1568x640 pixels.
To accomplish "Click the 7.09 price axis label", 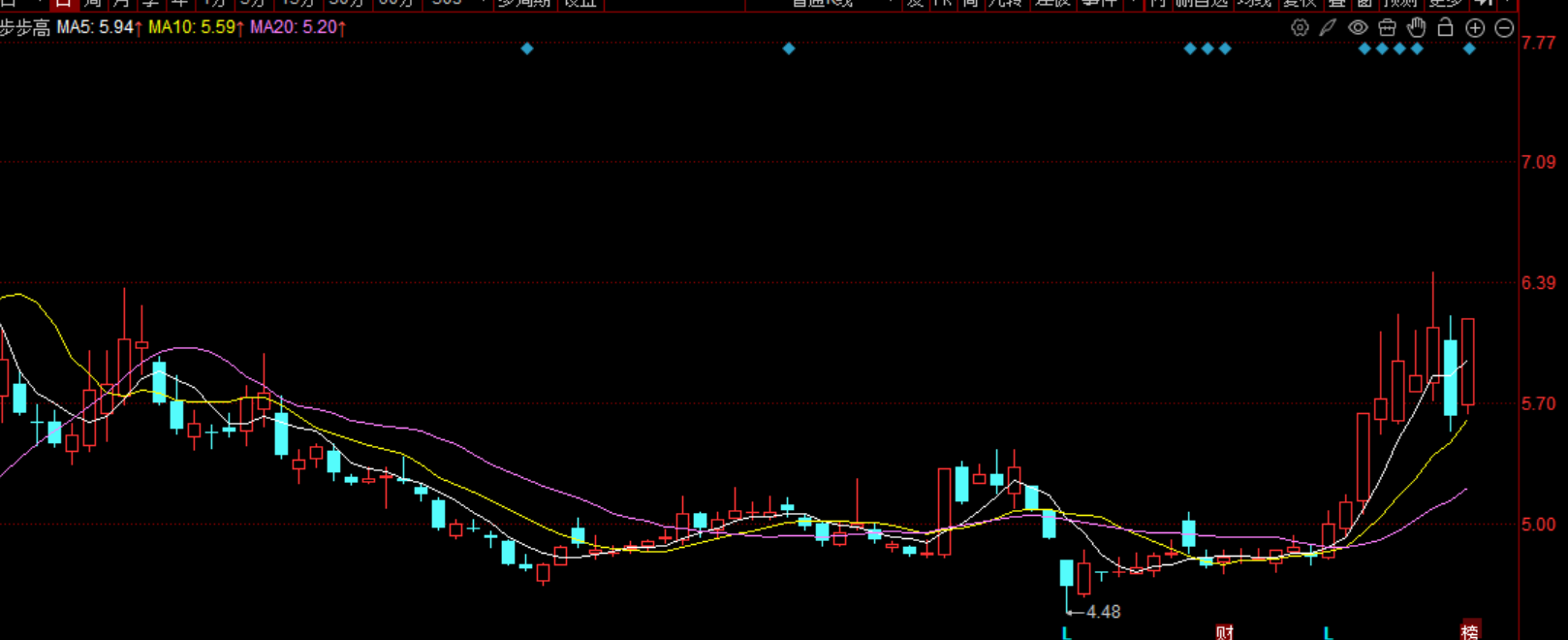I will coord(1538,162).
